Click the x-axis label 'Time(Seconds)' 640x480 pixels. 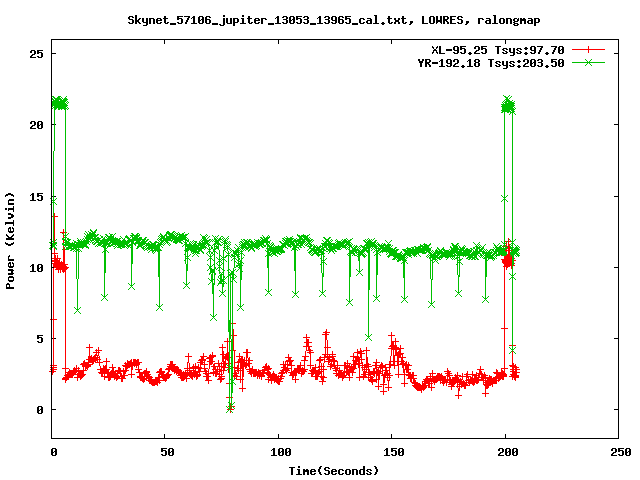tap(333, 471)
